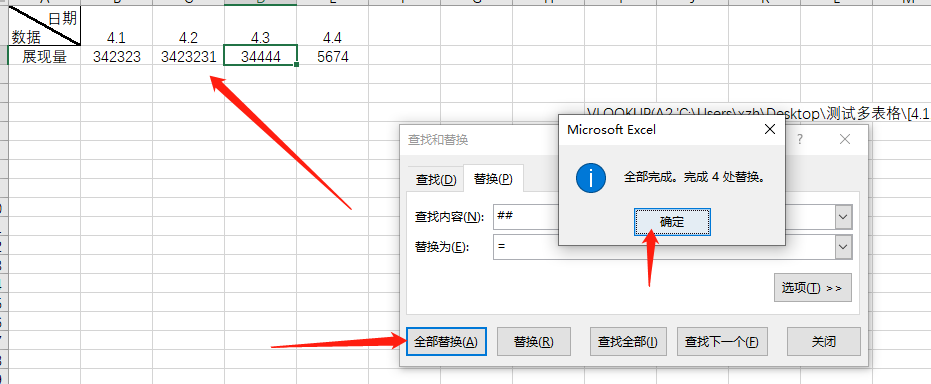The width and height of the screenshot is (931, 384).
Task: Select cell with value 3423231
Action: (188, 57)
